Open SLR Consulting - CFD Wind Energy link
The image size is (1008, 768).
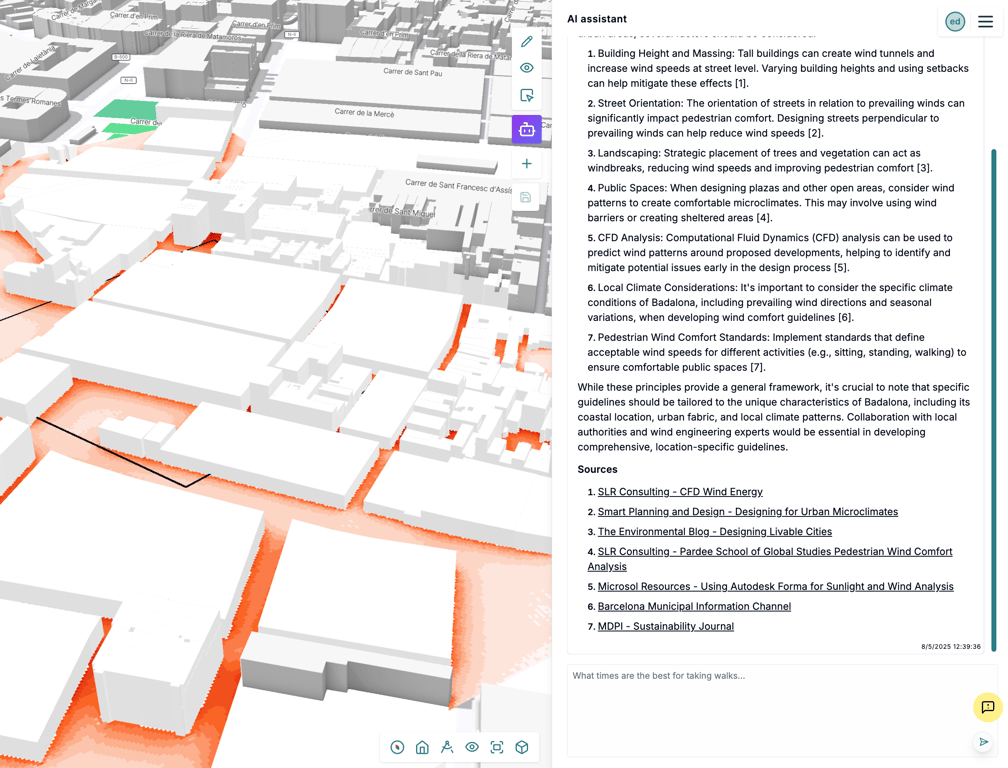680,492
